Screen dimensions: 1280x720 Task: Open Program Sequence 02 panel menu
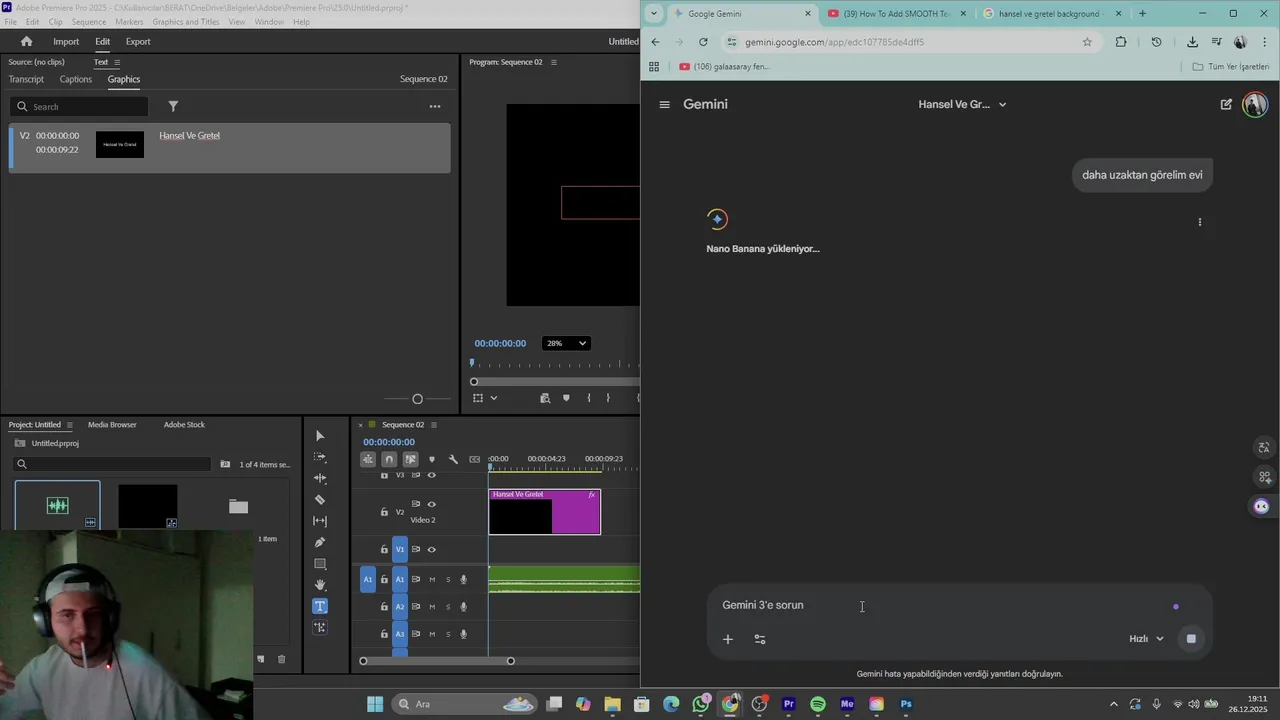click(554, 62)
